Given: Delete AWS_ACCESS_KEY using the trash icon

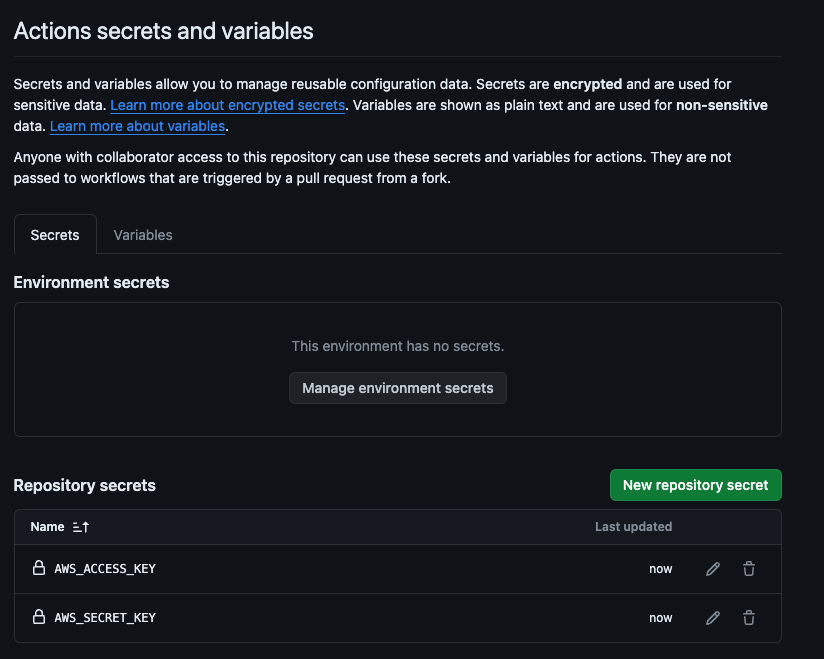Looking at the screenshot, I should pyautogui.click(x=748, y=568).
